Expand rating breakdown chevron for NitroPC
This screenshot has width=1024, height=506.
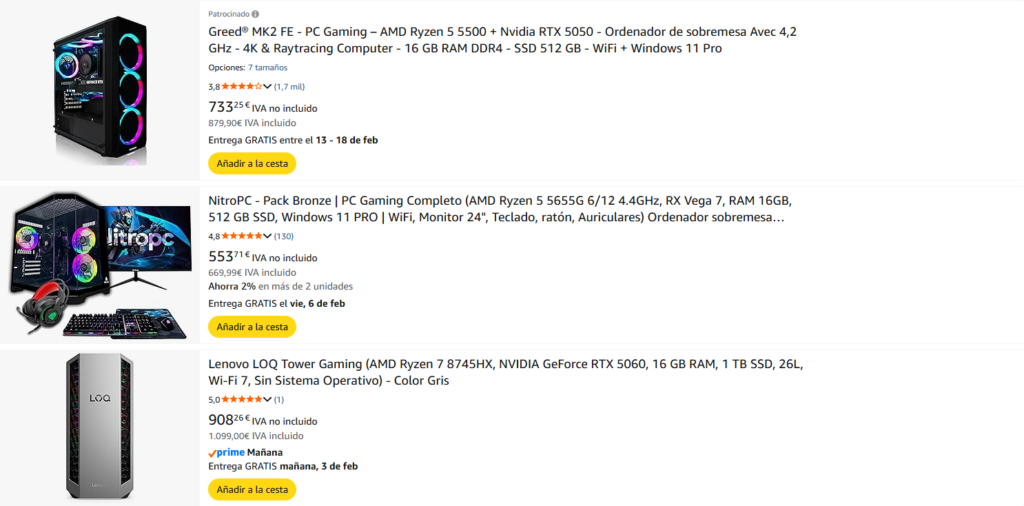click(268, 237)
